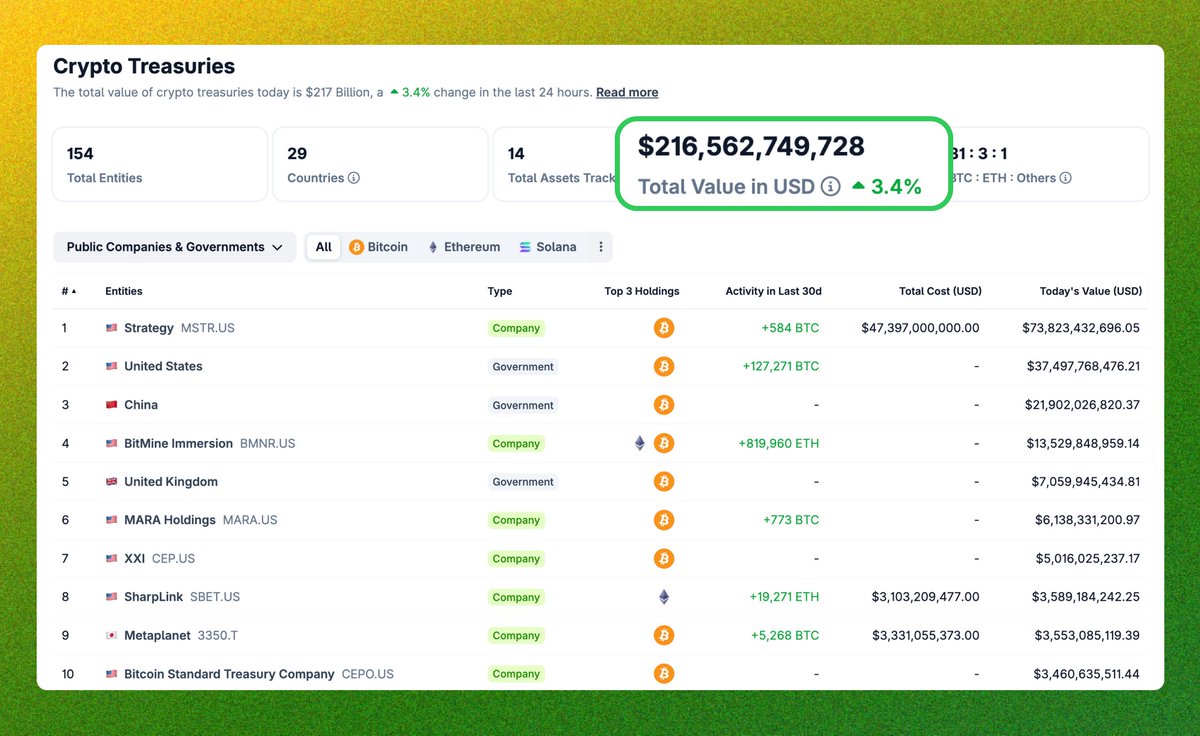The image size is (1200, 736).
Task: Click the +5,268 BTC activity value
Action: click(785, 635)
